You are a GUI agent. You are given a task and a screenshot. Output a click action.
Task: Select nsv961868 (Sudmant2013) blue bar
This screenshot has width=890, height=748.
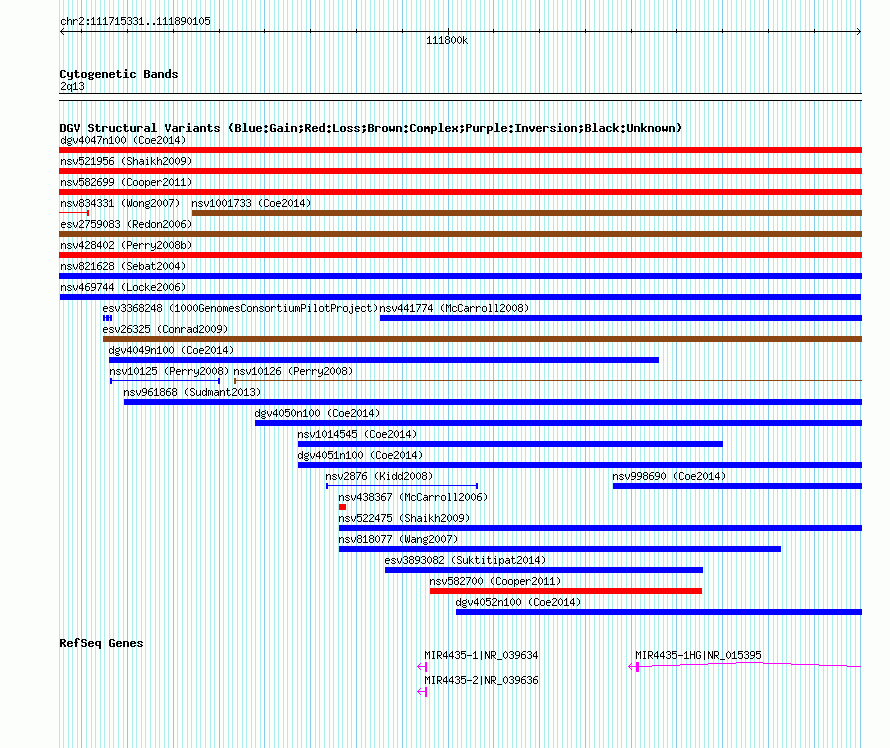click(x=493, y=402)
